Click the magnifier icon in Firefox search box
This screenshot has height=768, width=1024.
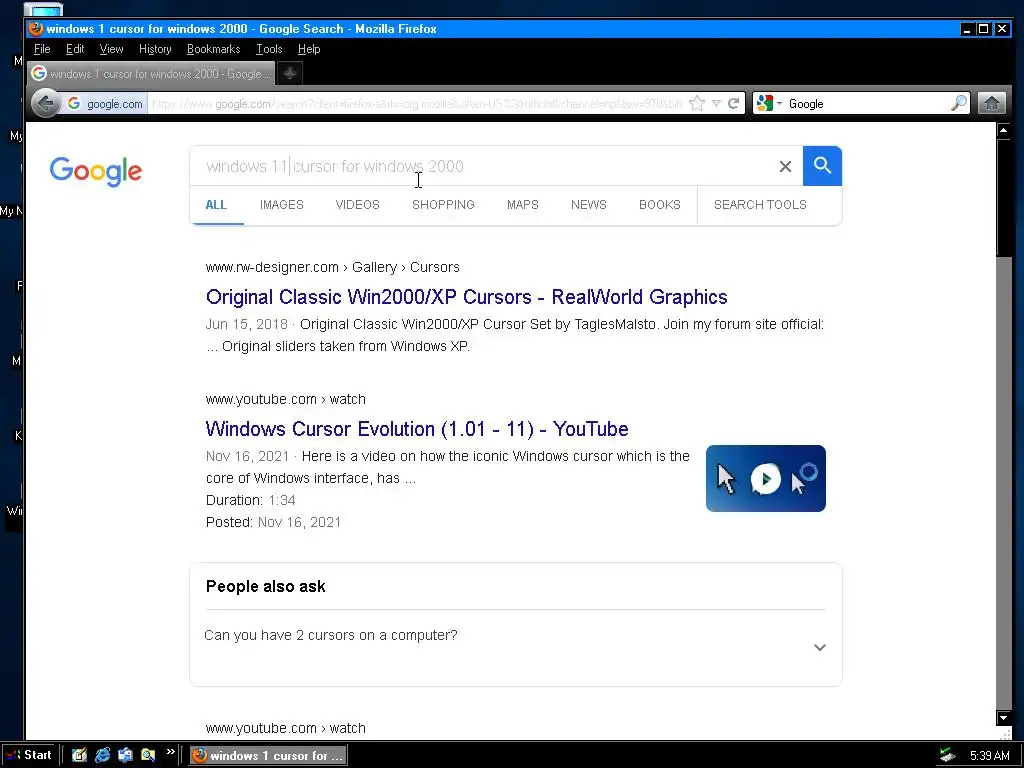[959, 103]
